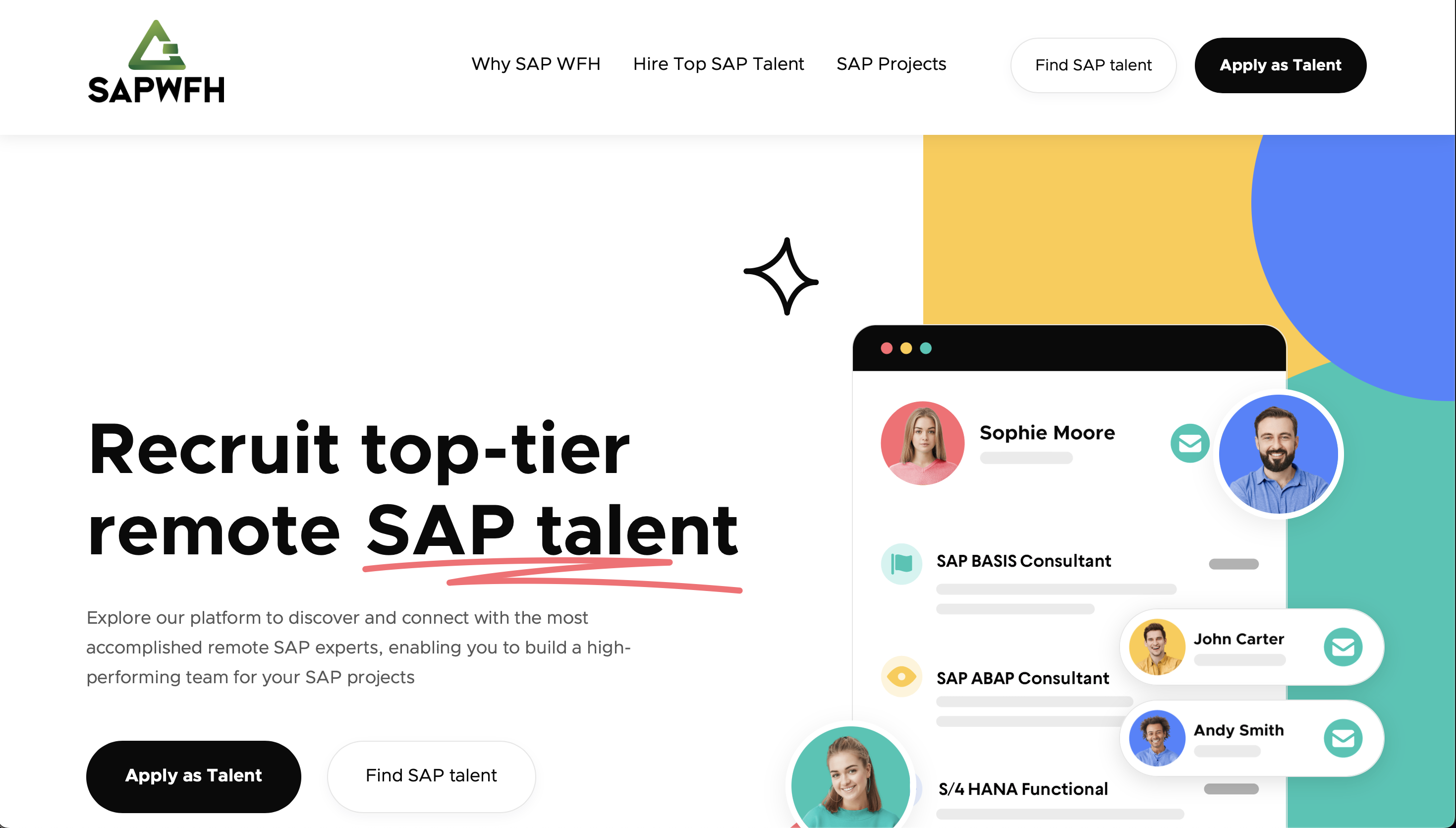Click the Apply as Talent header button
The height and width of the screenshot is (828, 1456).
(1281, 65)
